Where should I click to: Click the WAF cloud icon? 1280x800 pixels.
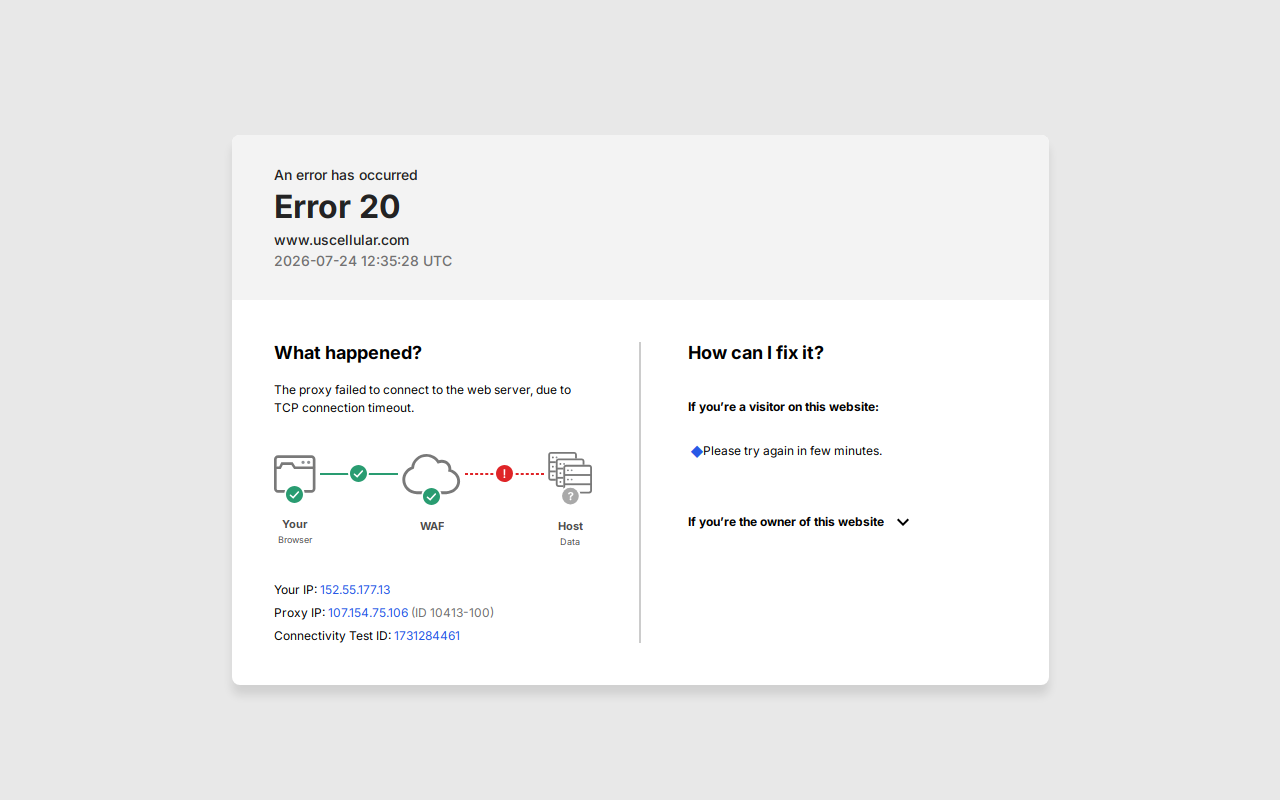pyautogui.click(x=431, y=474)
